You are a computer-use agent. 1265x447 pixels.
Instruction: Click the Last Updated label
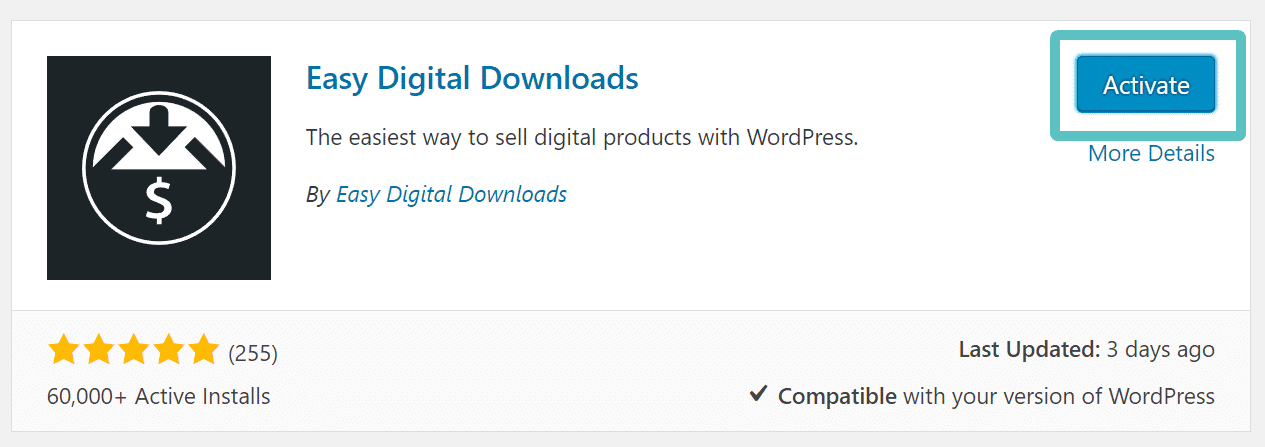coord(1027,350)
